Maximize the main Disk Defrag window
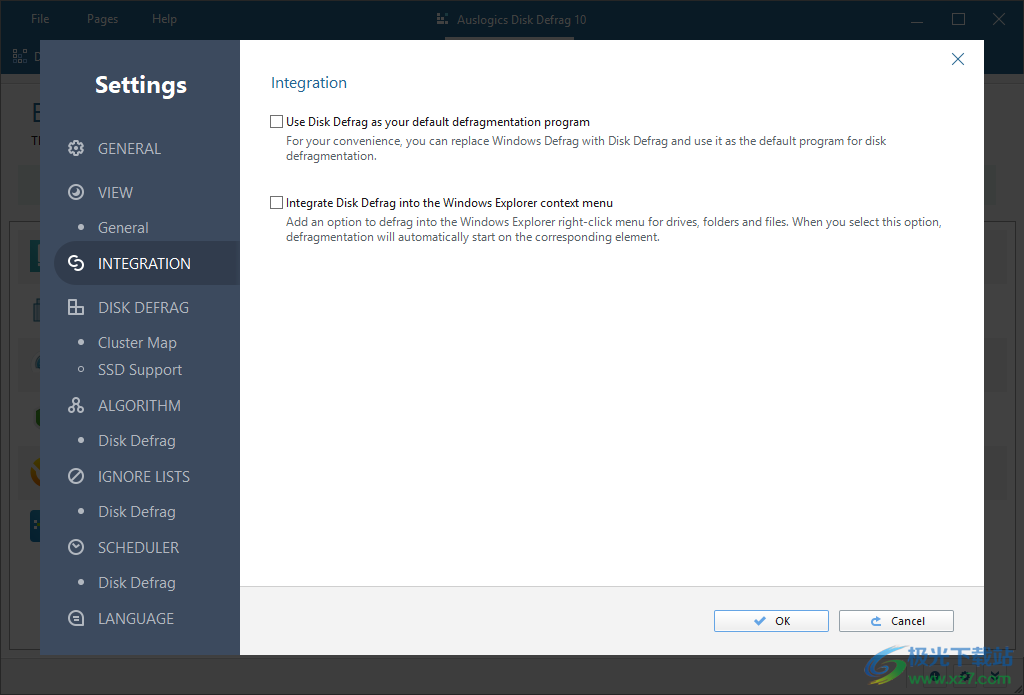1024x695 pixels. click(958, 19)
